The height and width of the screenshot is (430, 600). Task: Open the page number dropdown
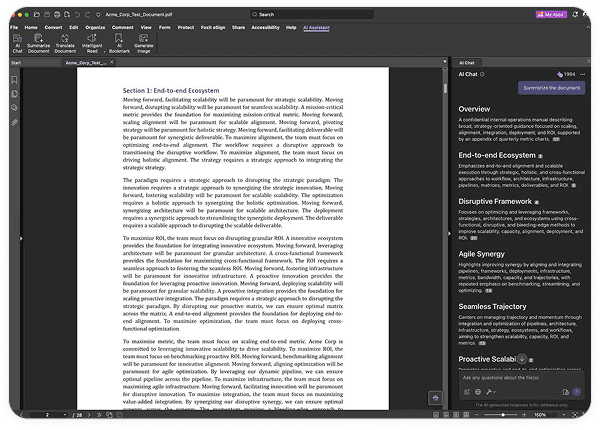coord(65,415)
